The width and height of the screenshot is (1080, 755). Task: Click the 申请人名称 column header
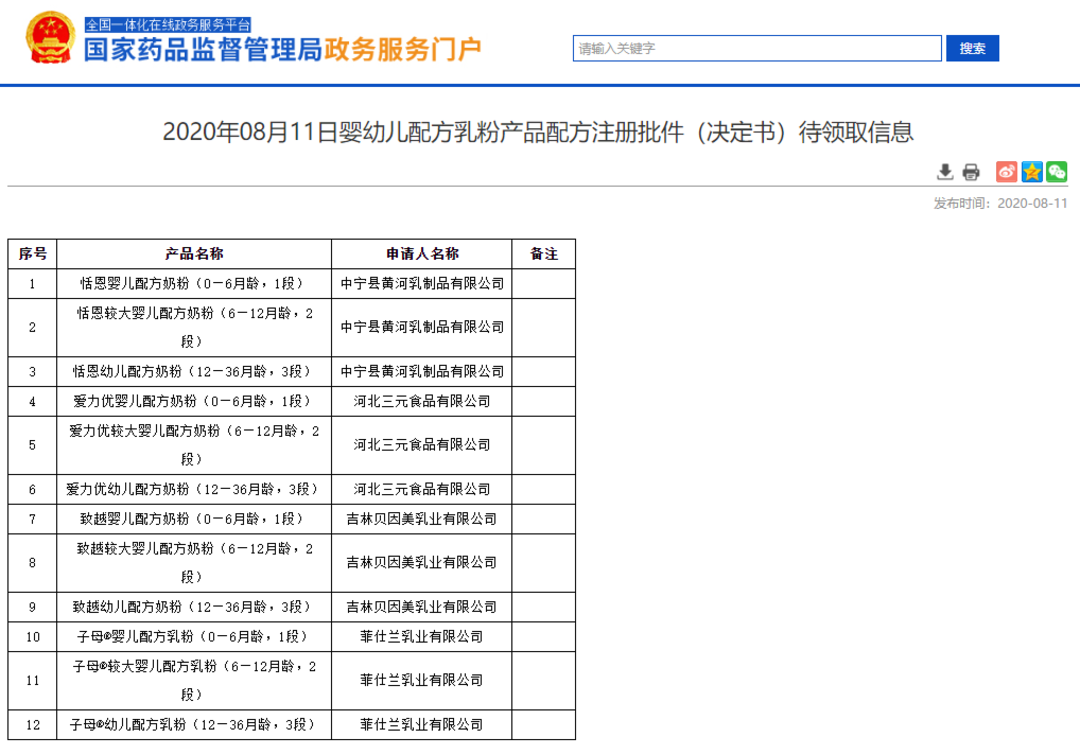[422, 254]
